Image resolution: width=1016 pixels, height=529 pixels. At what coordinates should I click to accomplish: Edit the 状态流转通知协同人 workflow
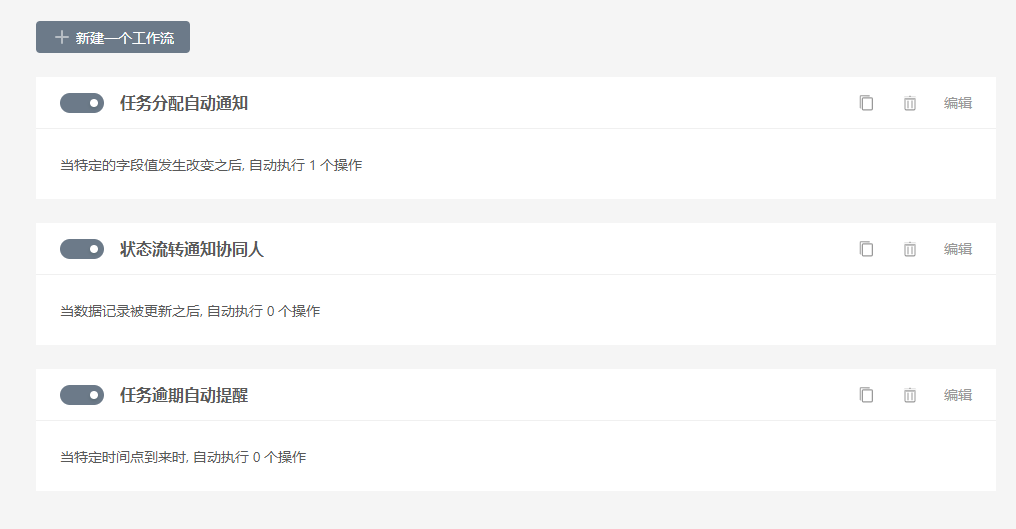tap(958, 249)
